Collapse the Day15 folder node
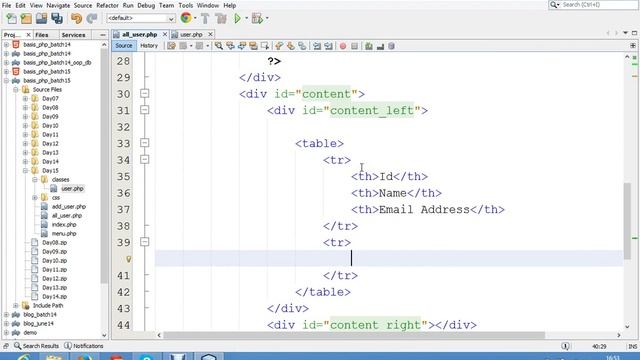This screenshot has width=640, height=360. pyautogui.click(x=25, y=171)
